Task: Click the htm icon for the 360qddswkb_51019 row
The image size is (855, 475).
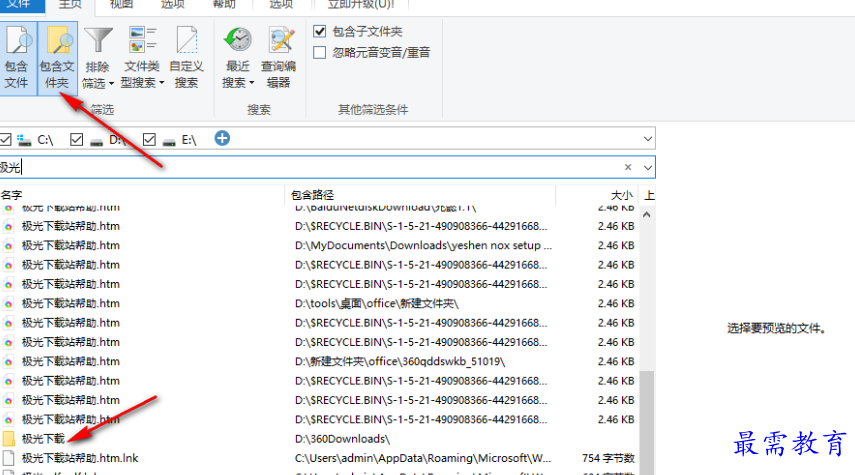Action: [x=8, y=362]
